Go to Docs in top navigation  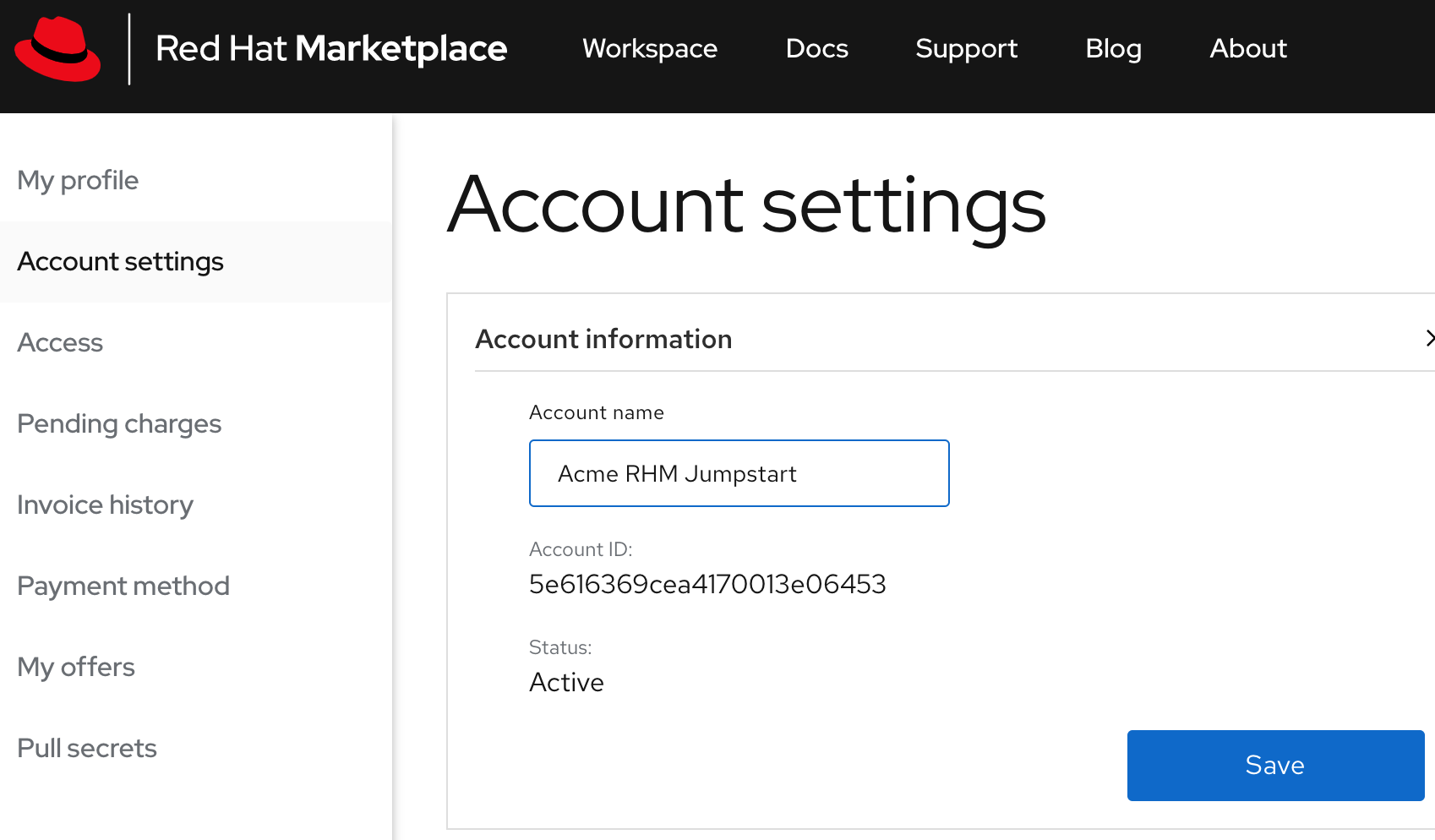(x=816, y=48)
